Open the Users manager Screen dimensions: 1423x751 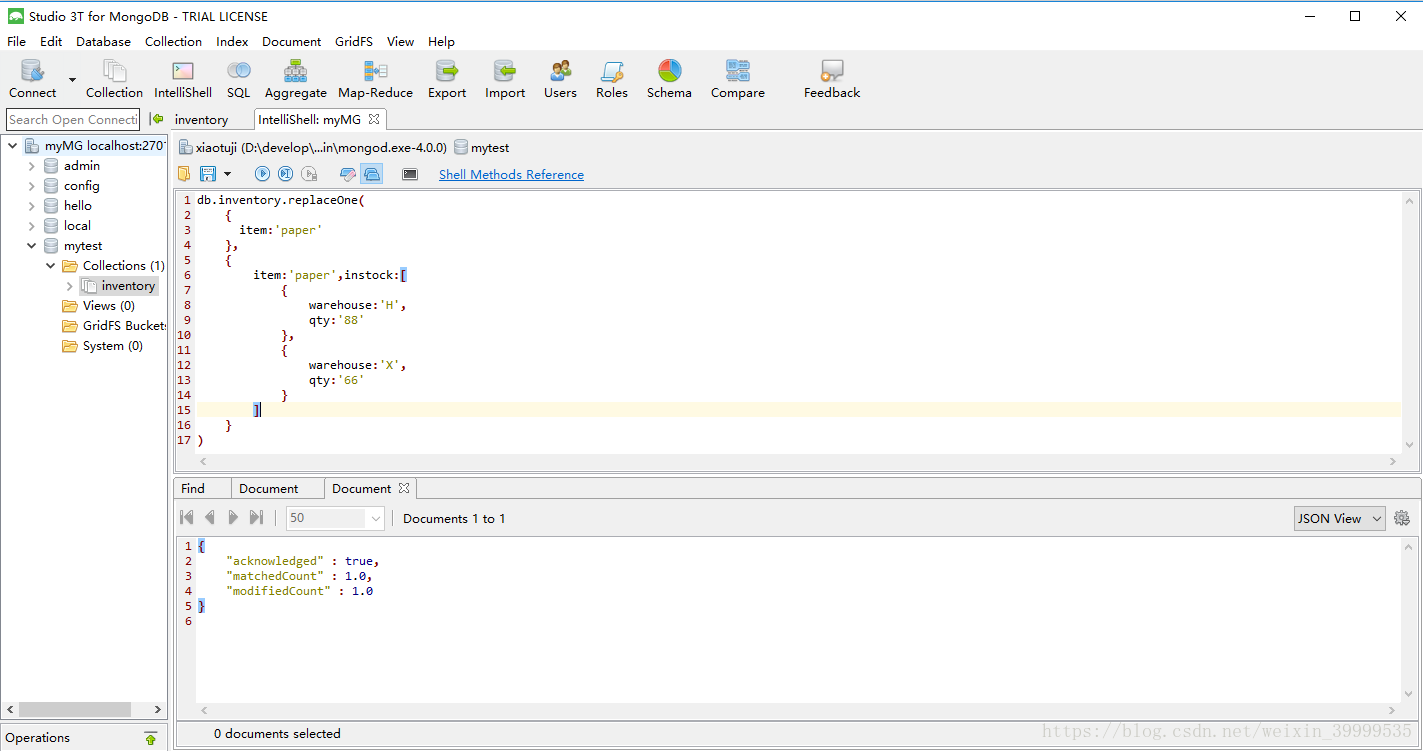(x=560, y=79)
